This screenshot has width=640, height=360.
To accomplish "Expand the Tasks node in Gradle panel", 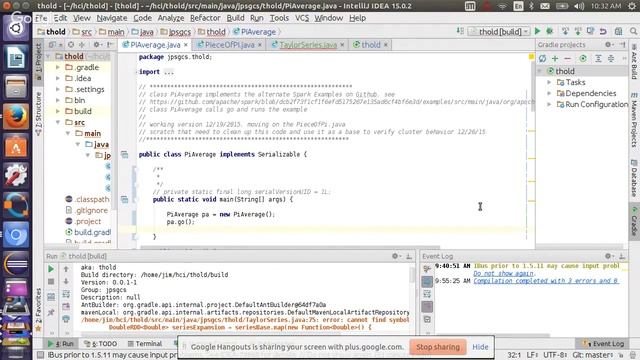I will tap(549, 82).
